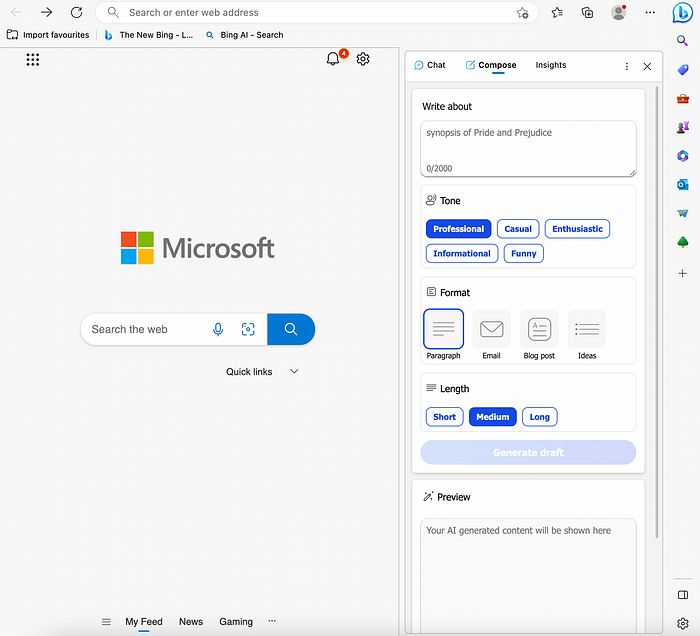Open The New Bing bookmark

[x=149, y=35]
